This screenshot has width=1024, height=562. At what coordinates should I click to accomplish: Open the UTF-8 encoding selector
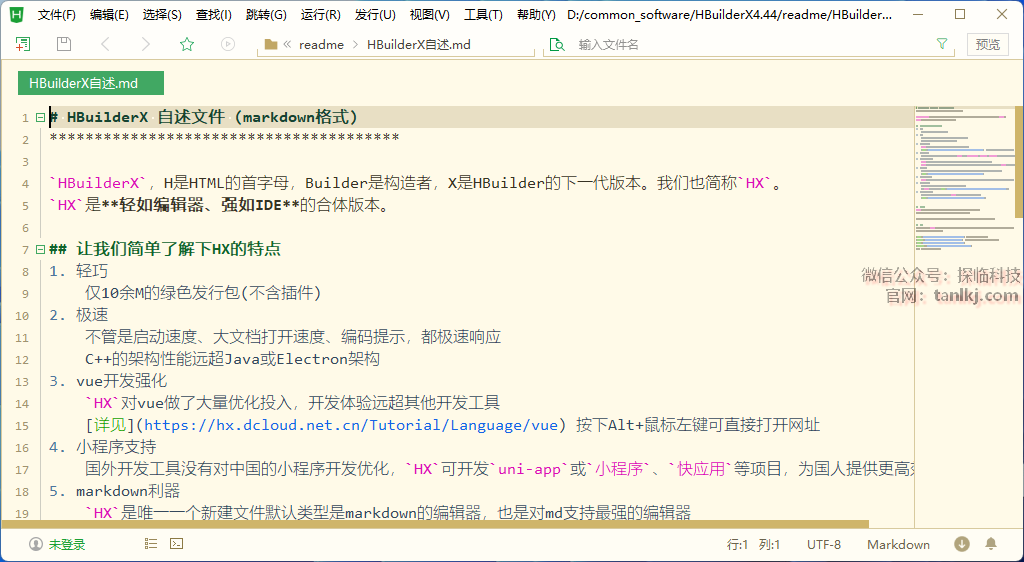pos(824,545)
